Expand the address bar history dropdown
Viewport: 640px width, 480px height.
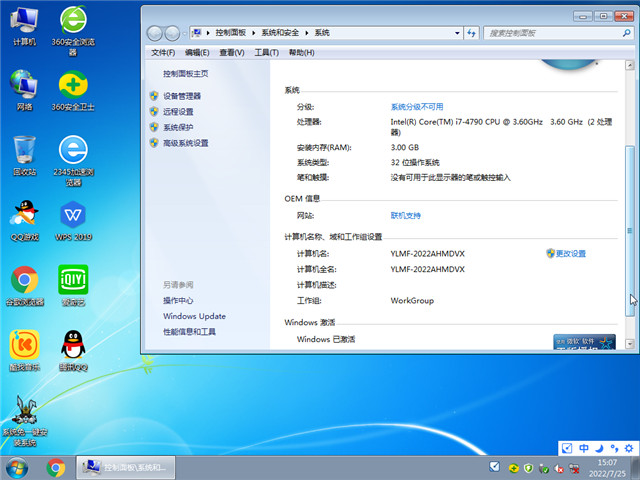pyautogui.click(x=457, y=33)
